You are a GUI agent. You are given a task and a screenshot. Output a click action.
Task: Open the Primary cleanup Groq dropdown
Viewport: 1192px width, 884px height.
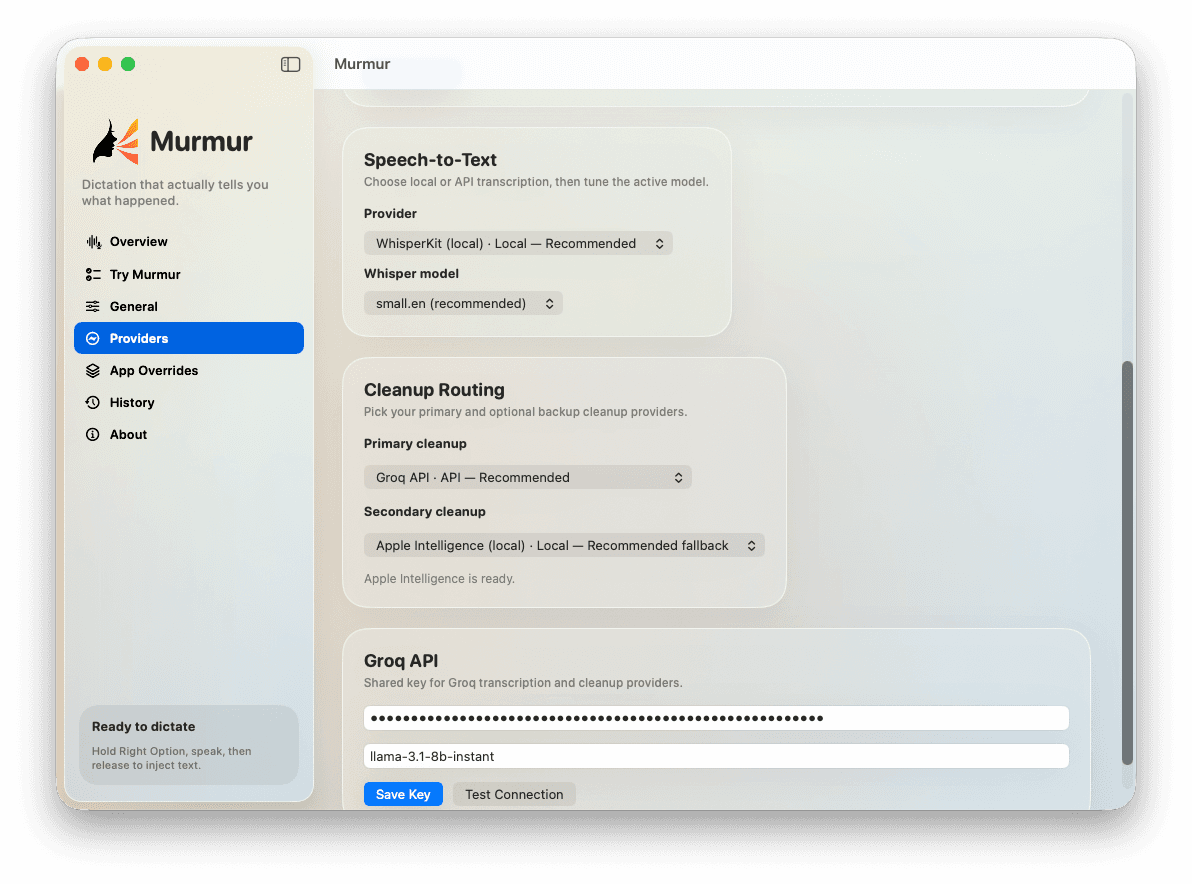pyautogui.click(x=527, y=477)
